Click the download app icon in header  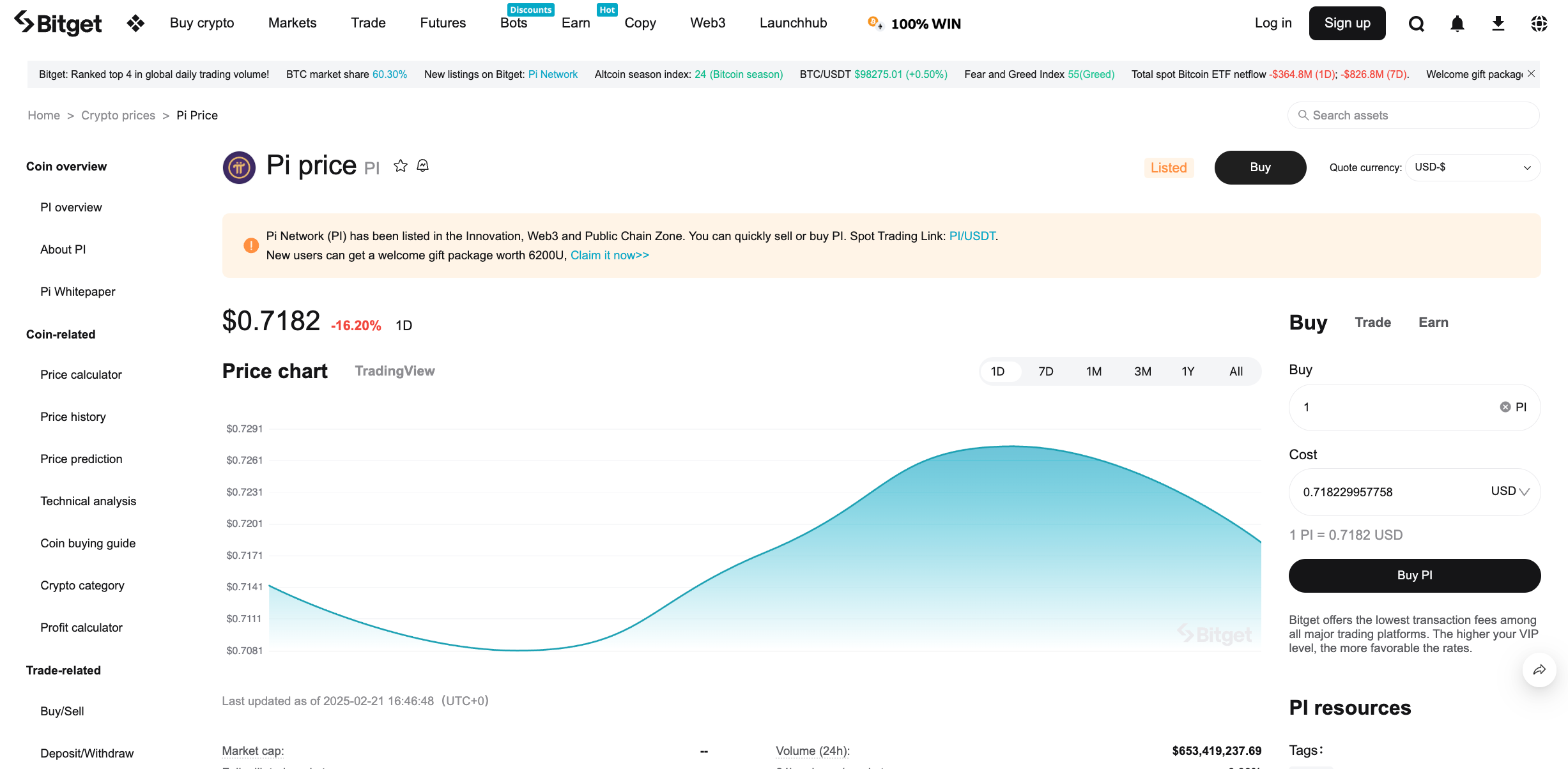tap(1498, 24)
